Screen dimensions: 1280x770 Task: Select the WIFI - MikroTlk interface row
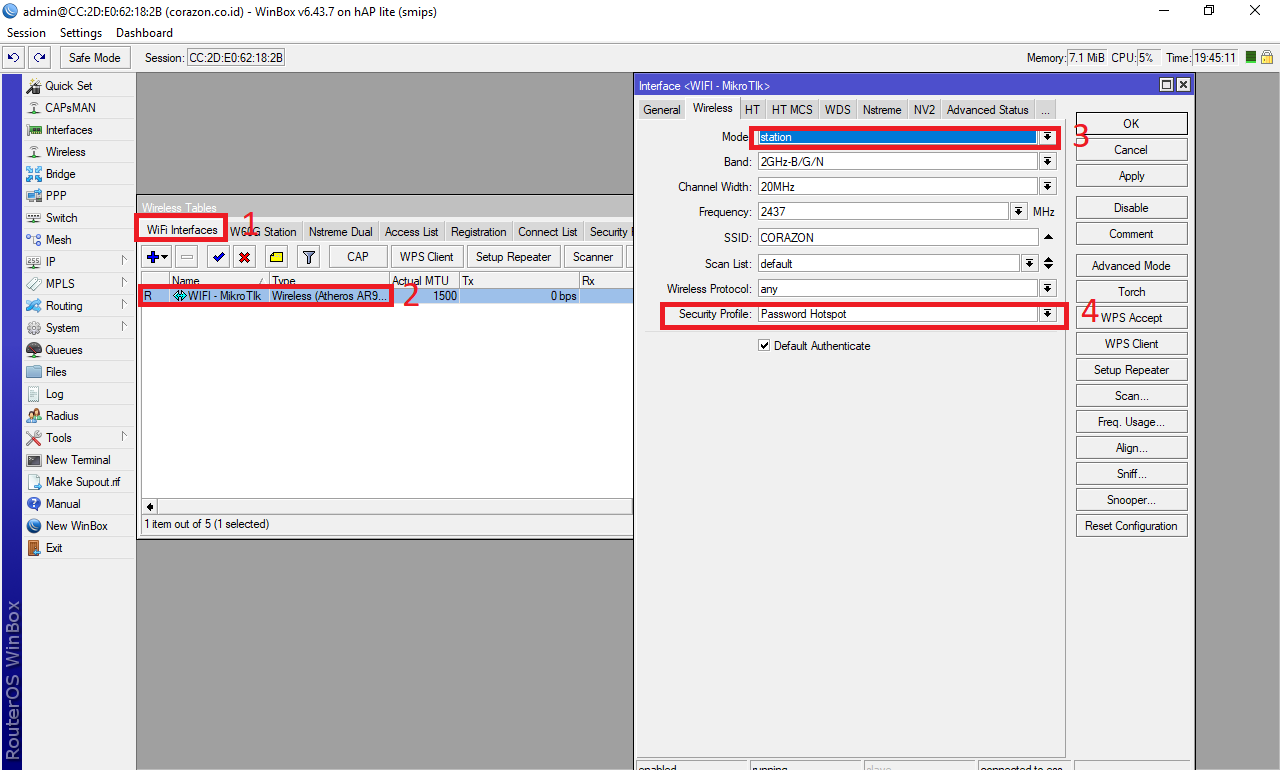point(386,296)
